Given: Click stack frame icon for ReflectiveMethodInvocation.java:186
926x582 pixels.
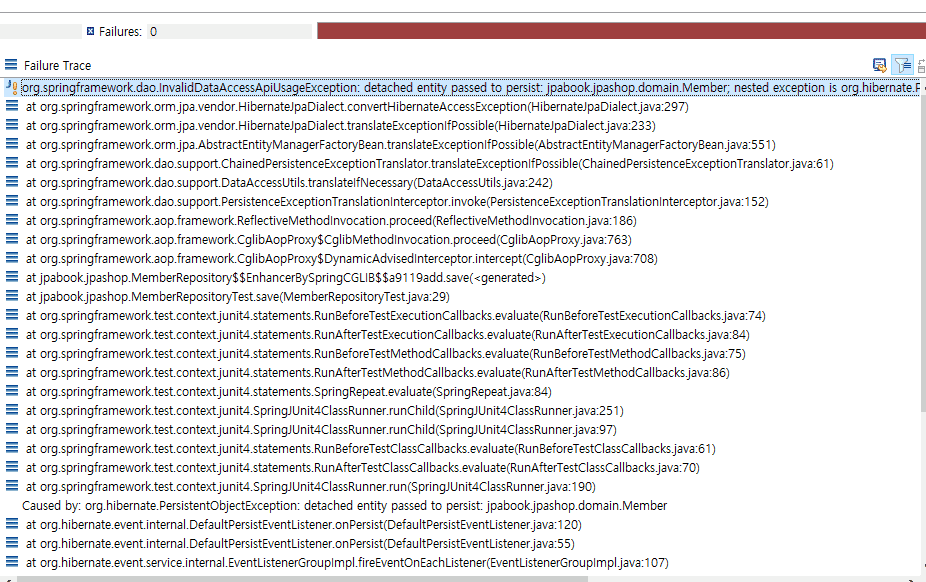Looking at the screenshot, I should [12, 220].
